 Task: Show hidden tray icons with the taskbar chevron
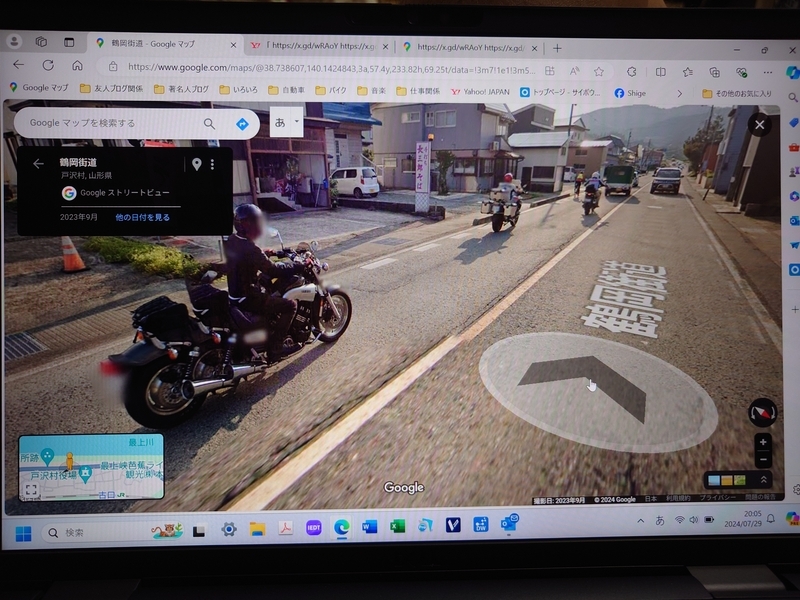tap(641, 520)
